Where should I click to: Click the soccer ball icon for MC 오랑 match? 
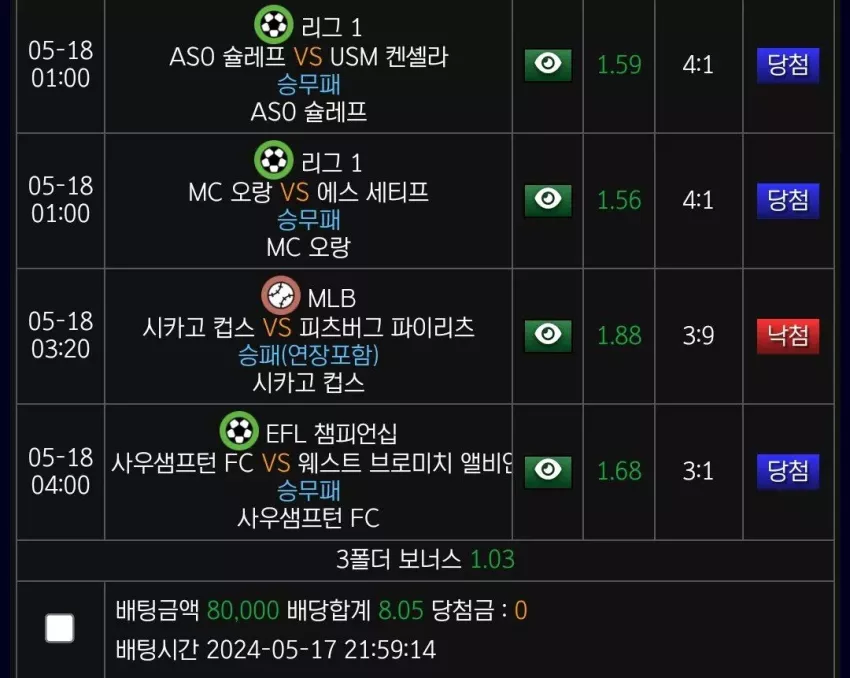pyautogui.click(x=274, y=160)
